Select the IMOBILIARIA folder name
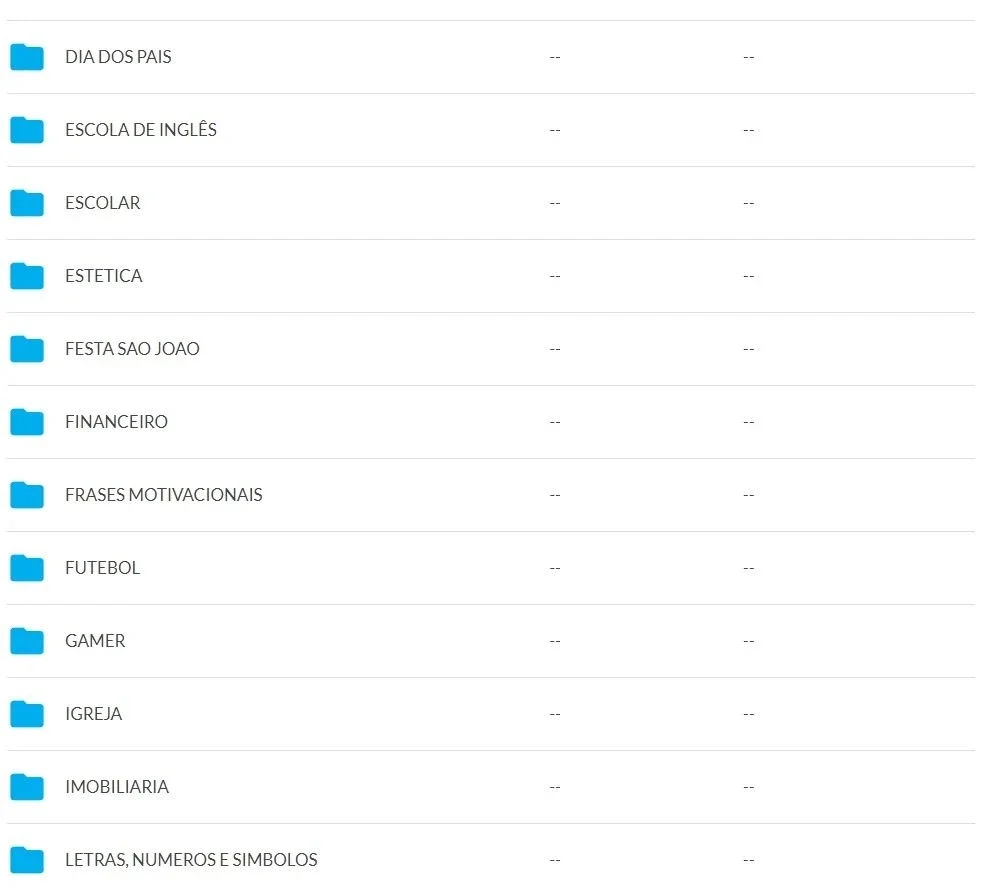 point(117,787)
